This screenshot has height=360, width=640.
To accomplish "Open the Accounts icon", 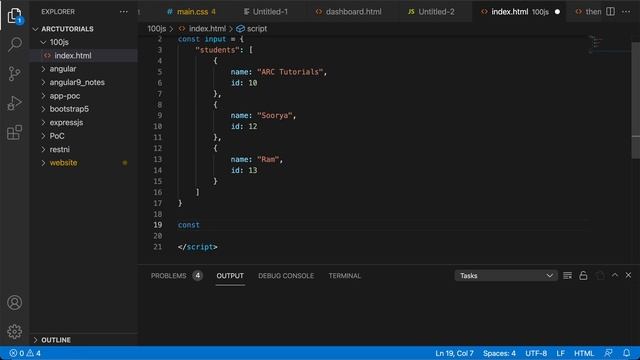I will pyautogui.click(x=15, y=302).
